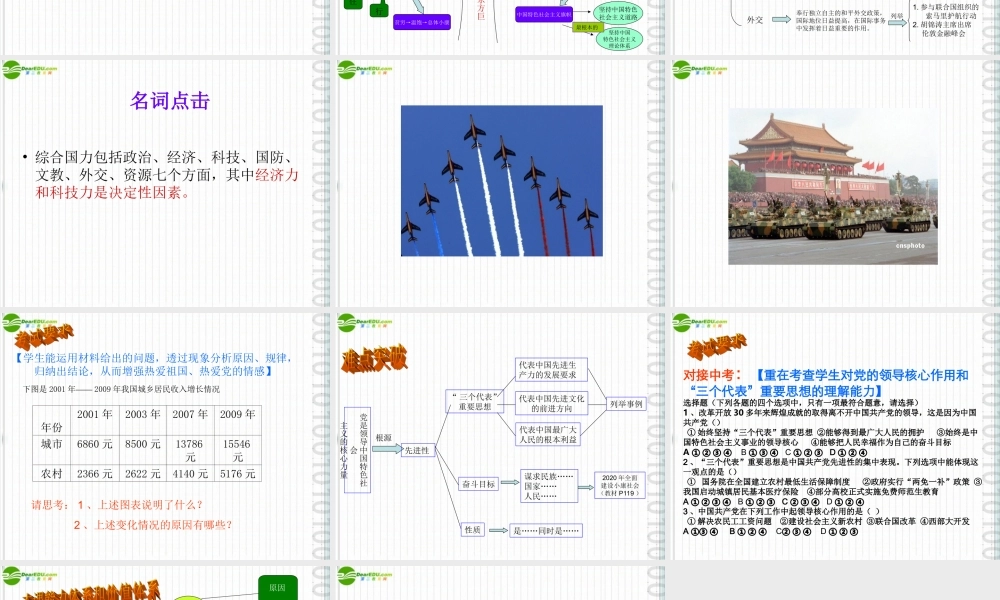Click the green 原因 box
The width and height of the screenshot is (1000, 600).
[277, 587]
